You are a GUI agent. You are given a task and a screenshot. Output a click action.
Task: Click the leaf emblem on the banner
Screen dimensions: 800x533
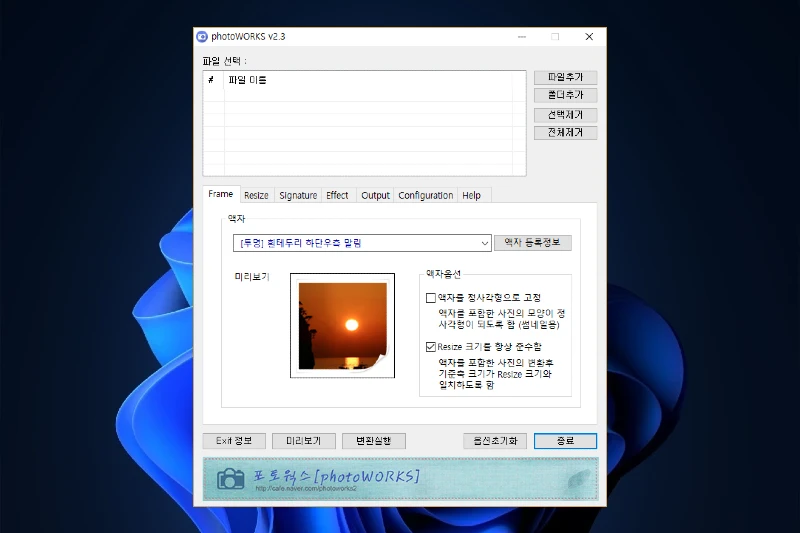tap(577, 480)
